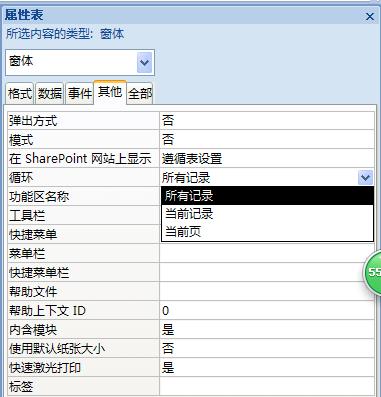
Task: Select the 快捷菜单栏 property label
Action: (x=83, y=273)
